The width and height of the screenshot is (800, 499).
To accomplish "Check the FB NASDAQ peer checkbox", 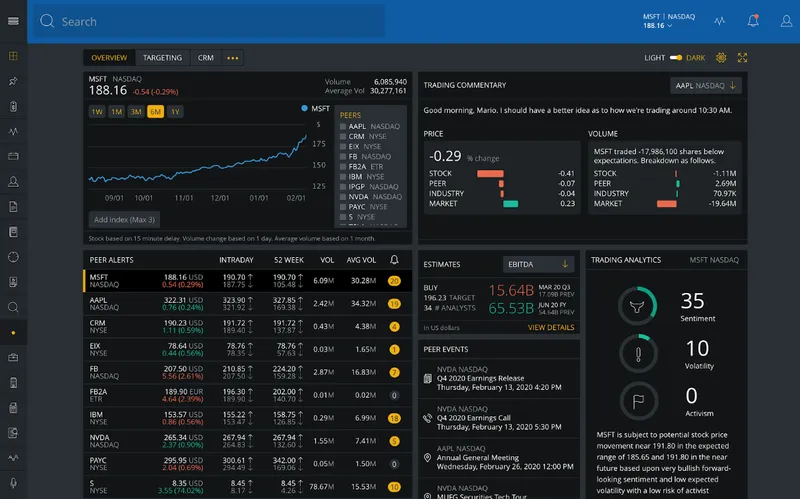I will point(343,157).
